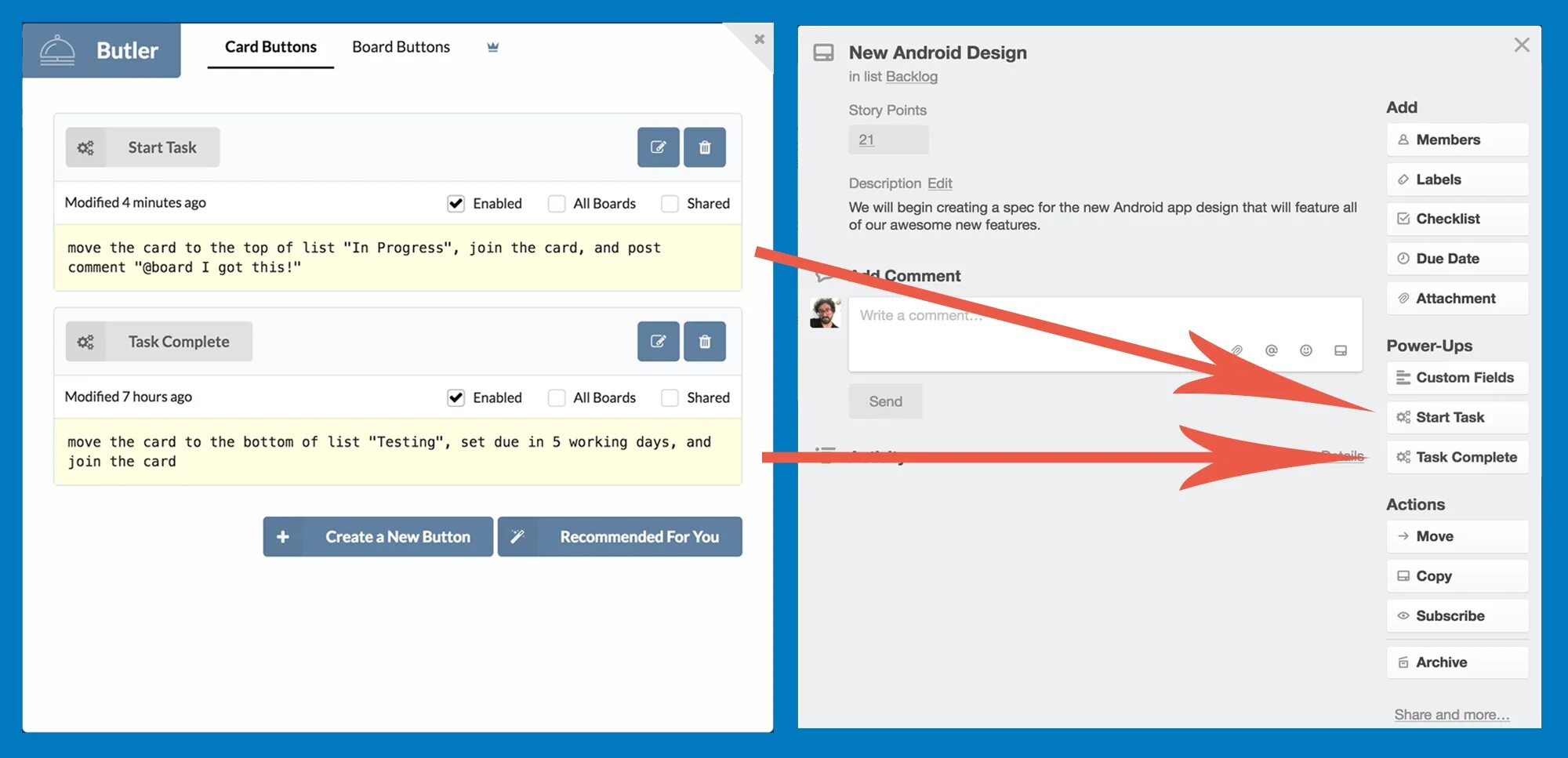The image size is (1568, 758).
Task: Set a Due Date on the card
Action: tap(1457, 259)
